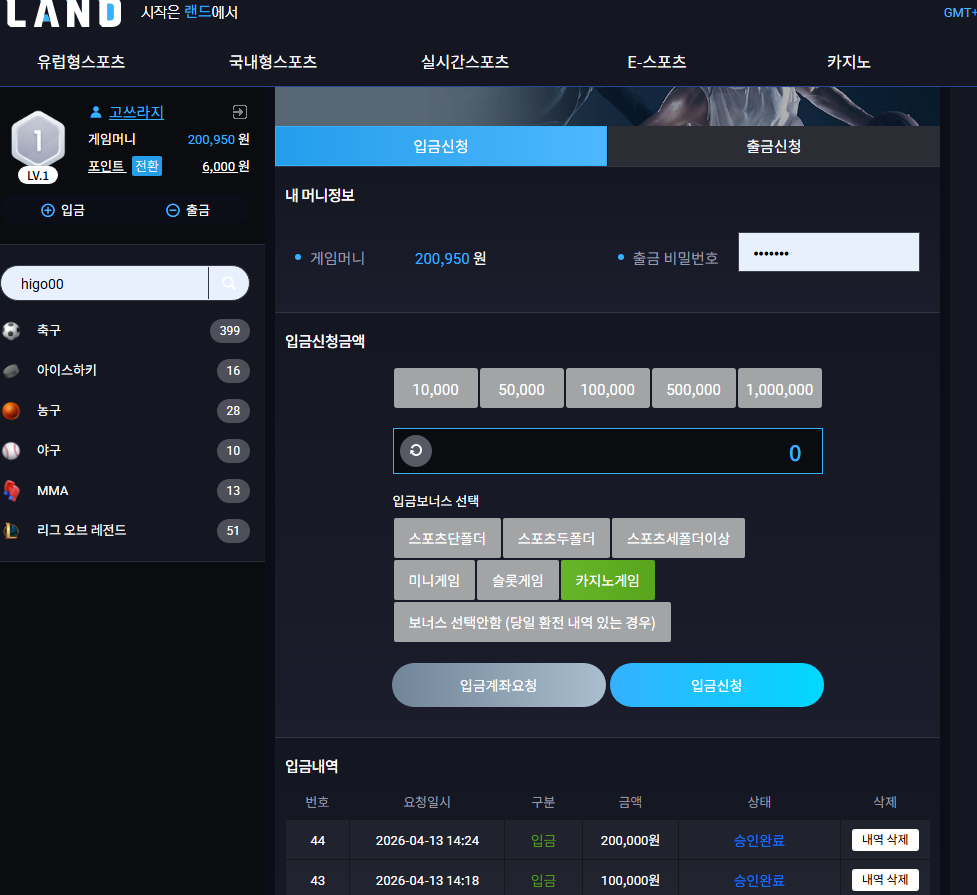Add the 100,000 preset amount
This screenshot has height=895, width=977.
(x=608, y=388)
